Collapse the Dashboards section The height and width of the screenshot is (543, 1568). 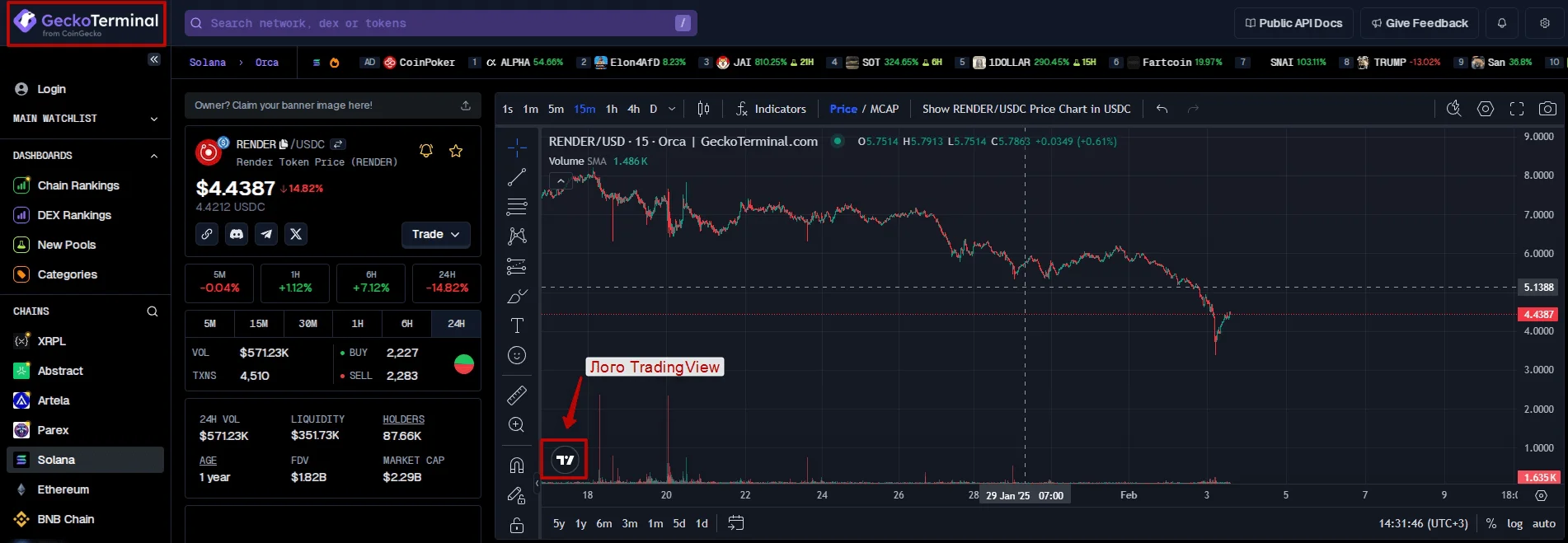point(153,156)
